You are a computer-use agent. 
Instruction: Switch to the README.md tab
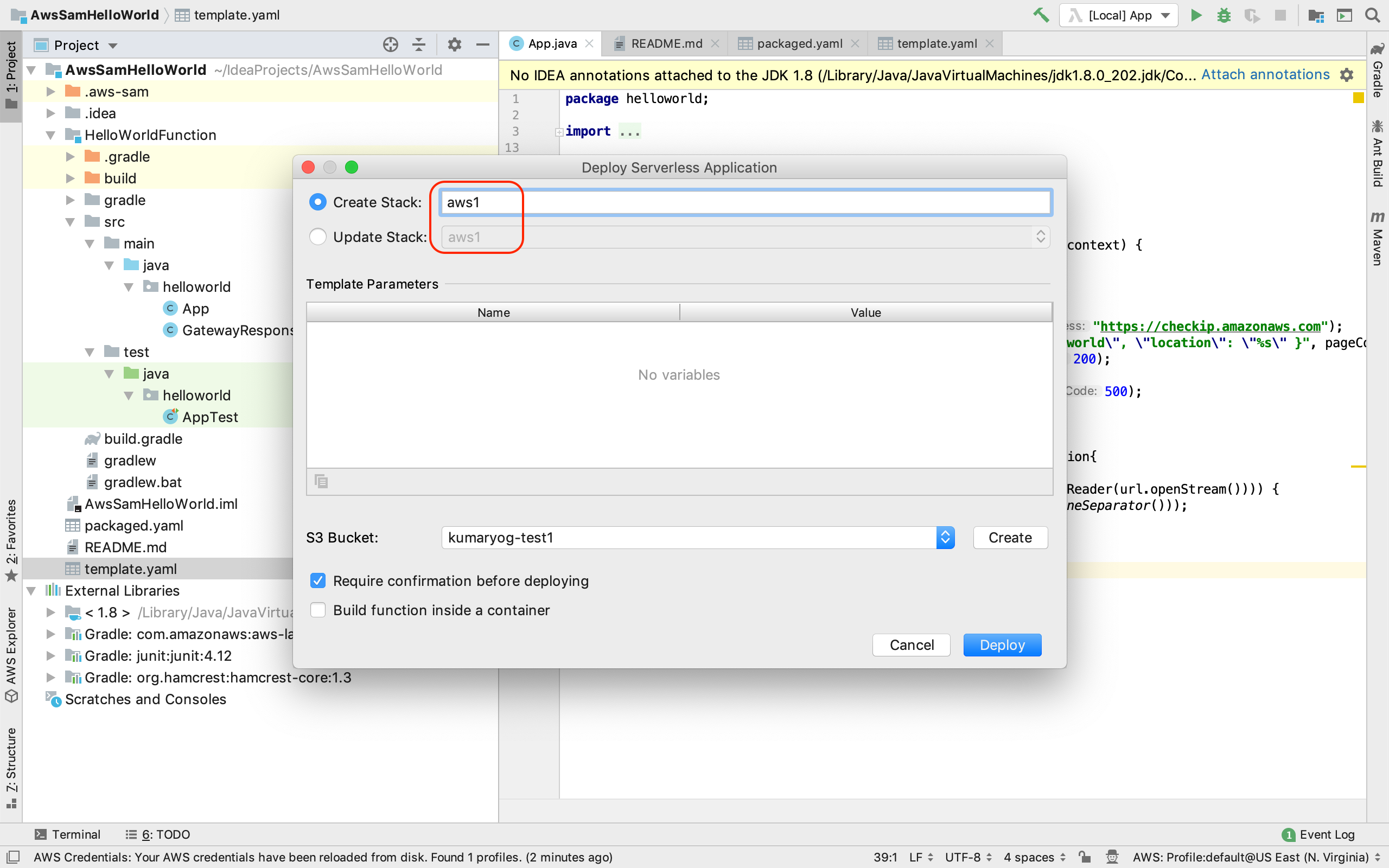pyautogui.click(x=666, y=43)
